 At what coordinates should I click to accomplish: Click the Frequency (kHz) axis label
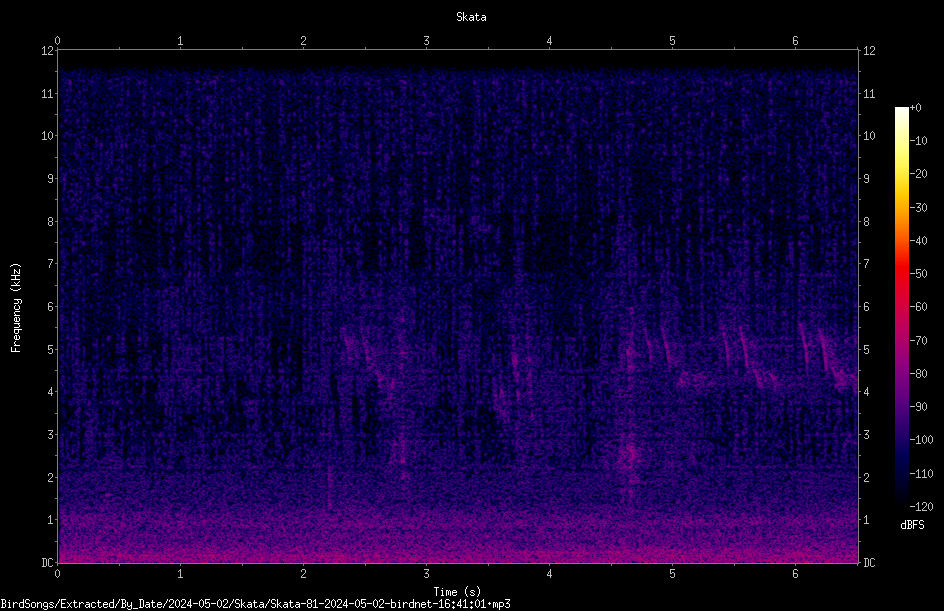16,307
